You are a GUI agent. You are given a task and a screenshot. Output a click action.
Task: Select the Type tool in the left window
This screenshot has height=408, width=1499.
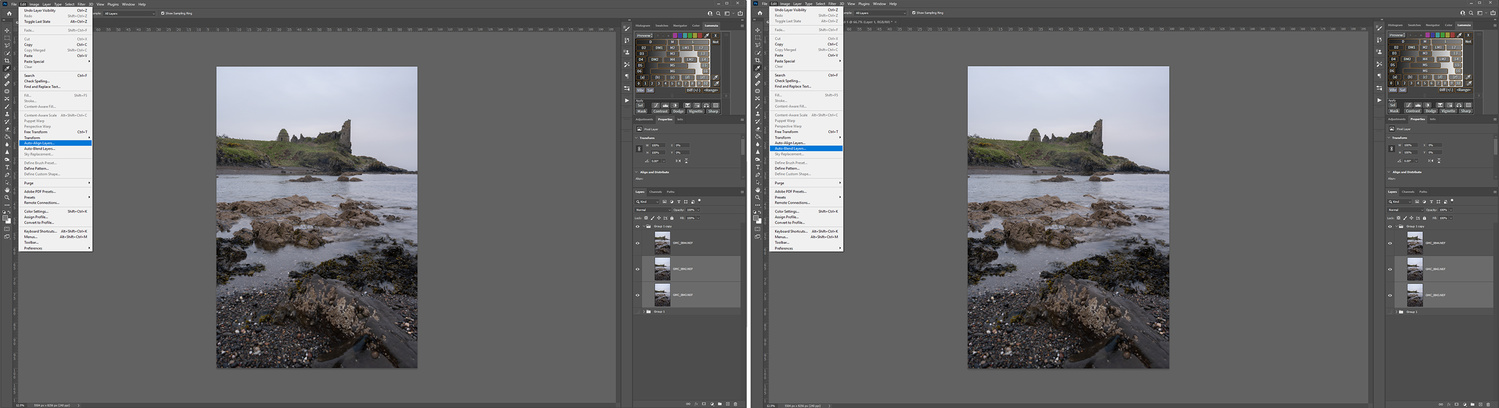point(6,168)
